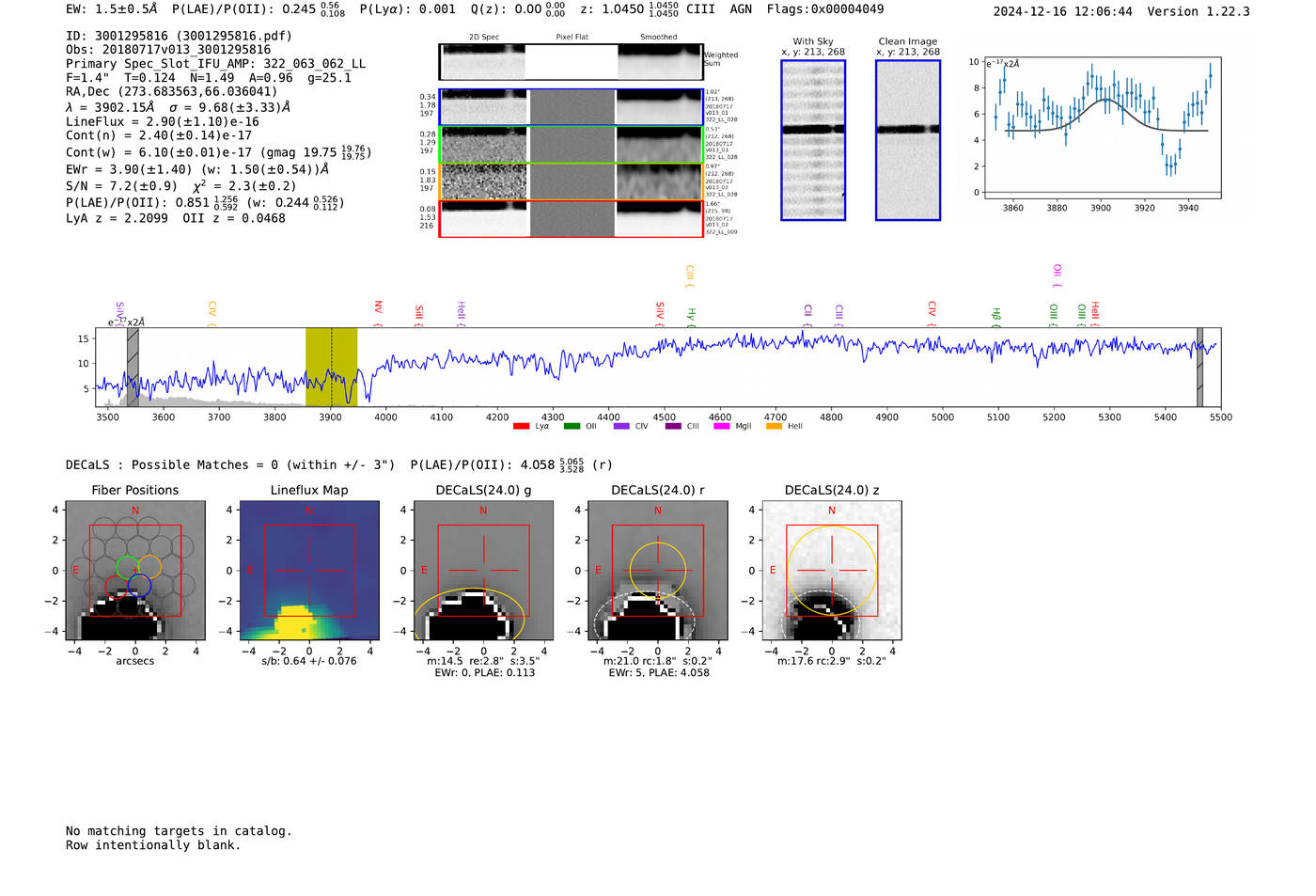Click the 'EWr: 5, PLAE: 4.058' caption
This screenshot has height=896, width=1316.
(659, 673)
